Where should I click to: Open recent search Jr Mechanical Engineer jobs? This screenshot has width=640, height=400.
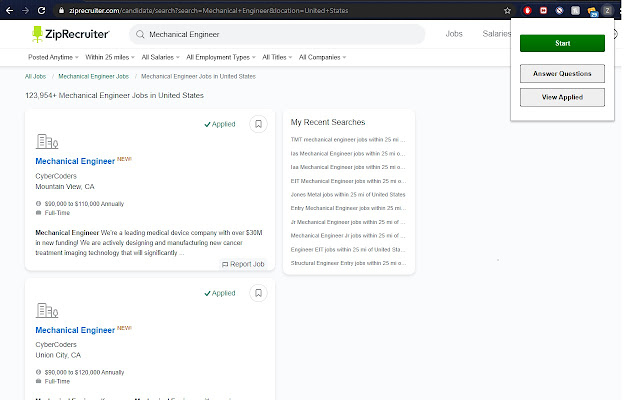tap(348, 222)
